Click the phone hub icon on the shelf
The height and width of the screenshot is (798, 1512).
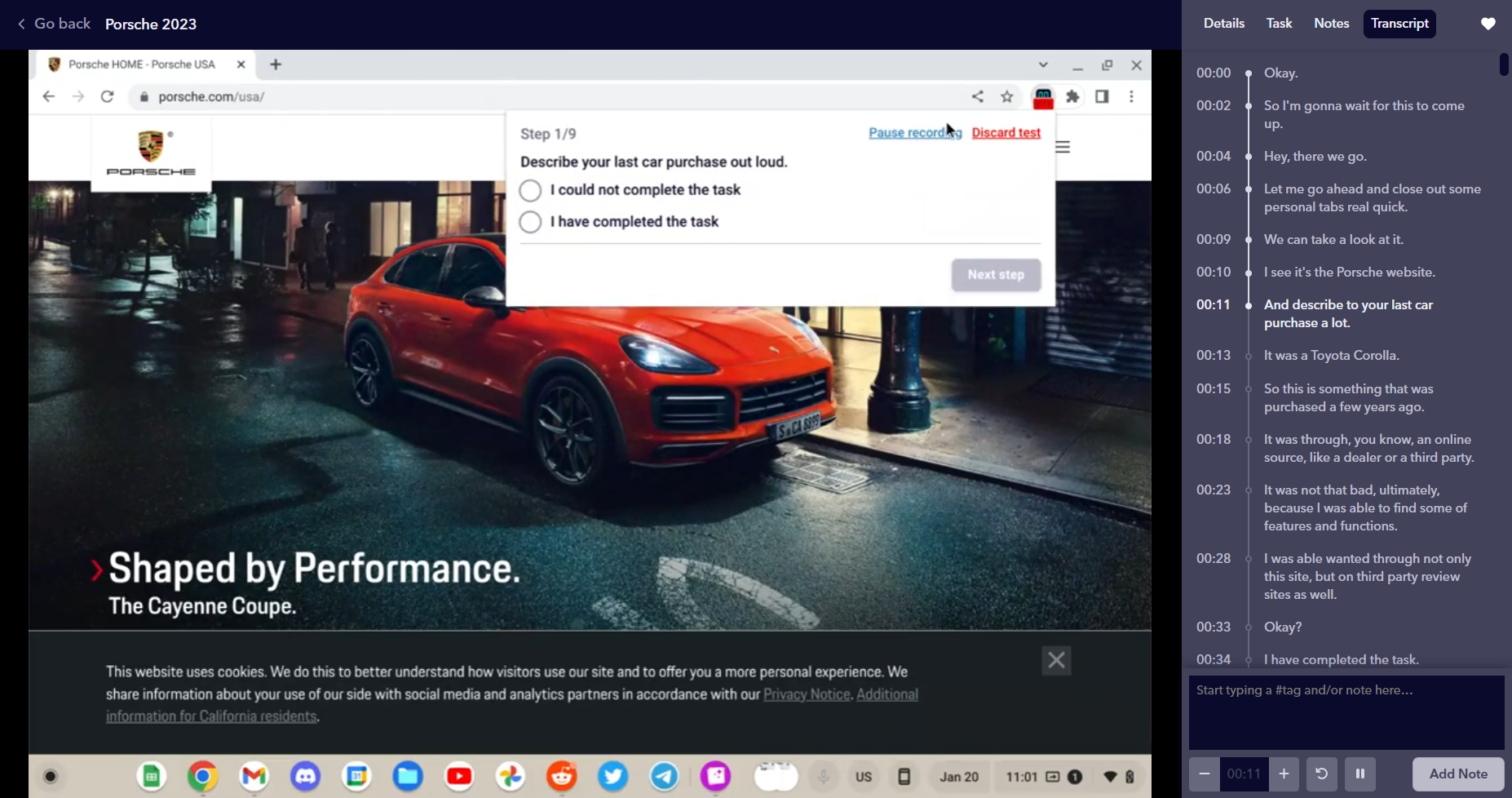(x=904, y=777)
